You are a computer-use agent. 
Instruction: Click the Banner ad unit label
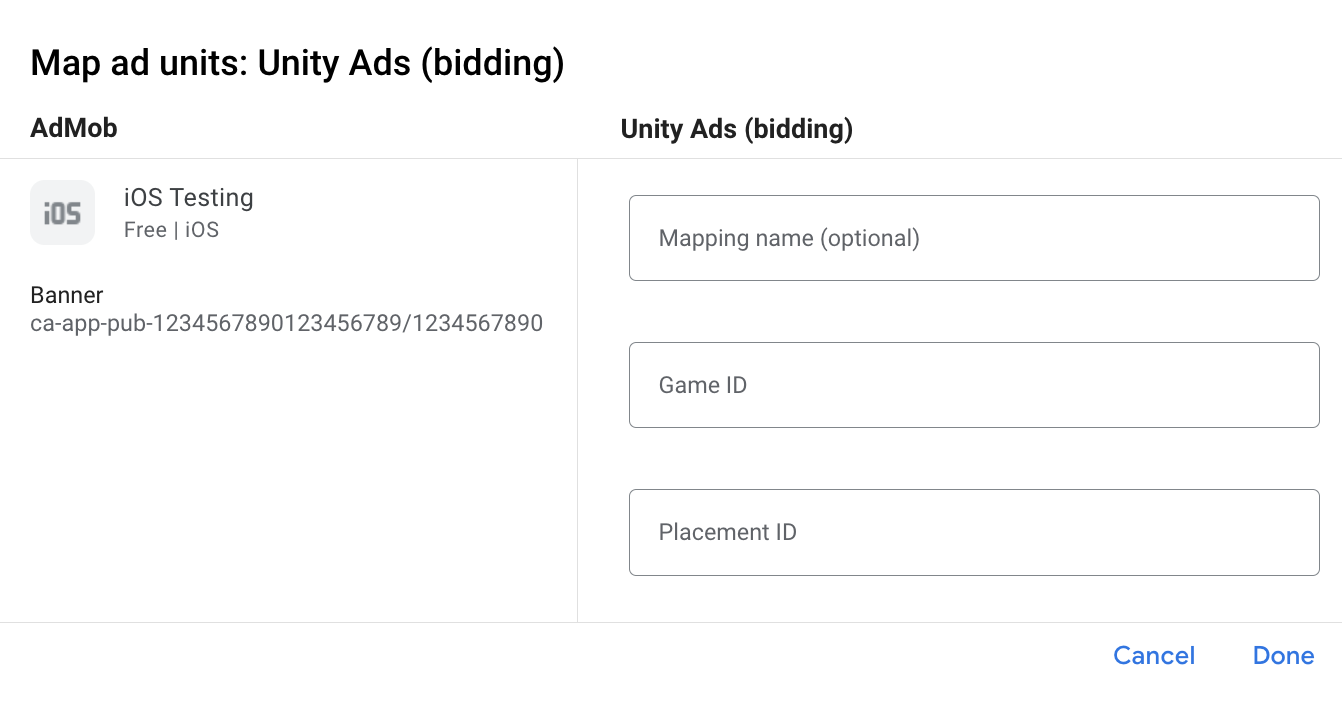[67, 295]
